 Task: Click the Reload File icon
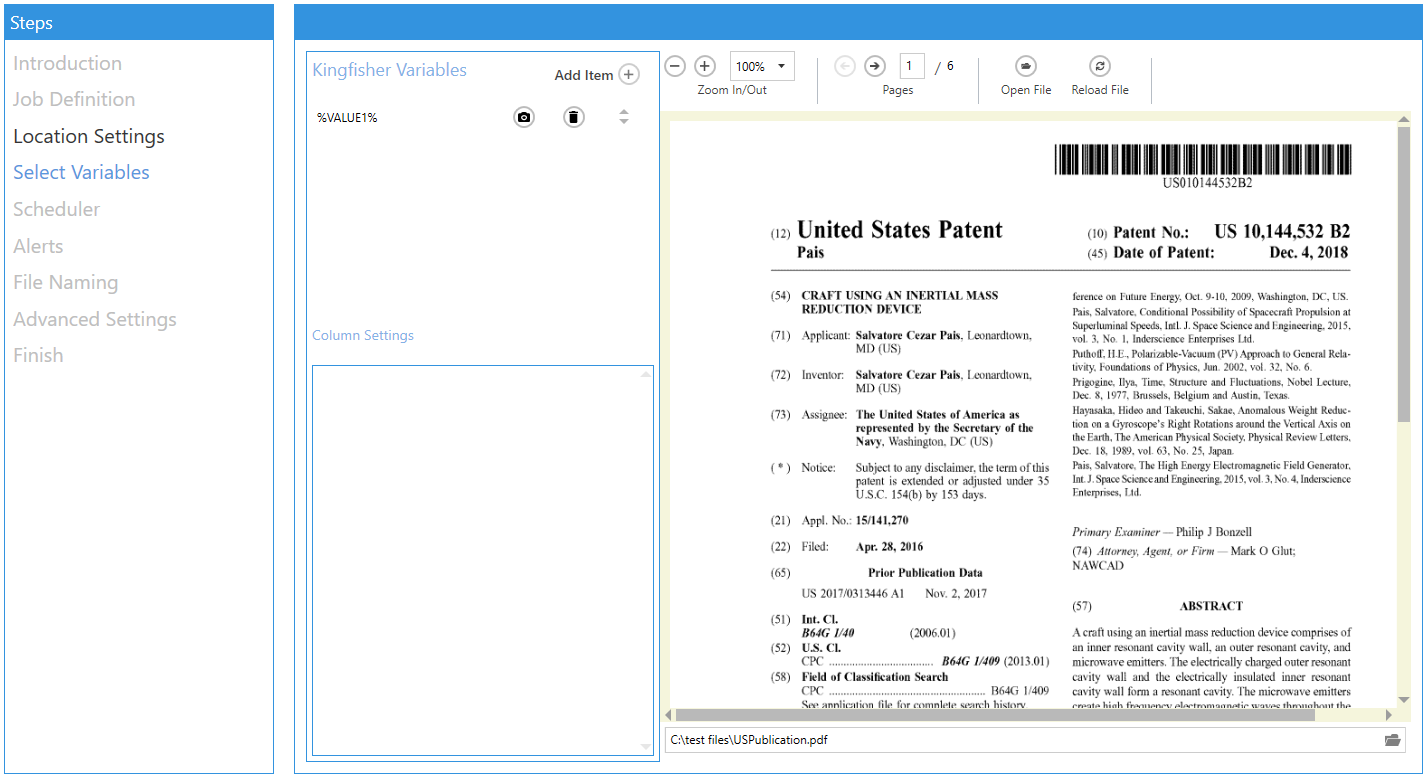1099,65
